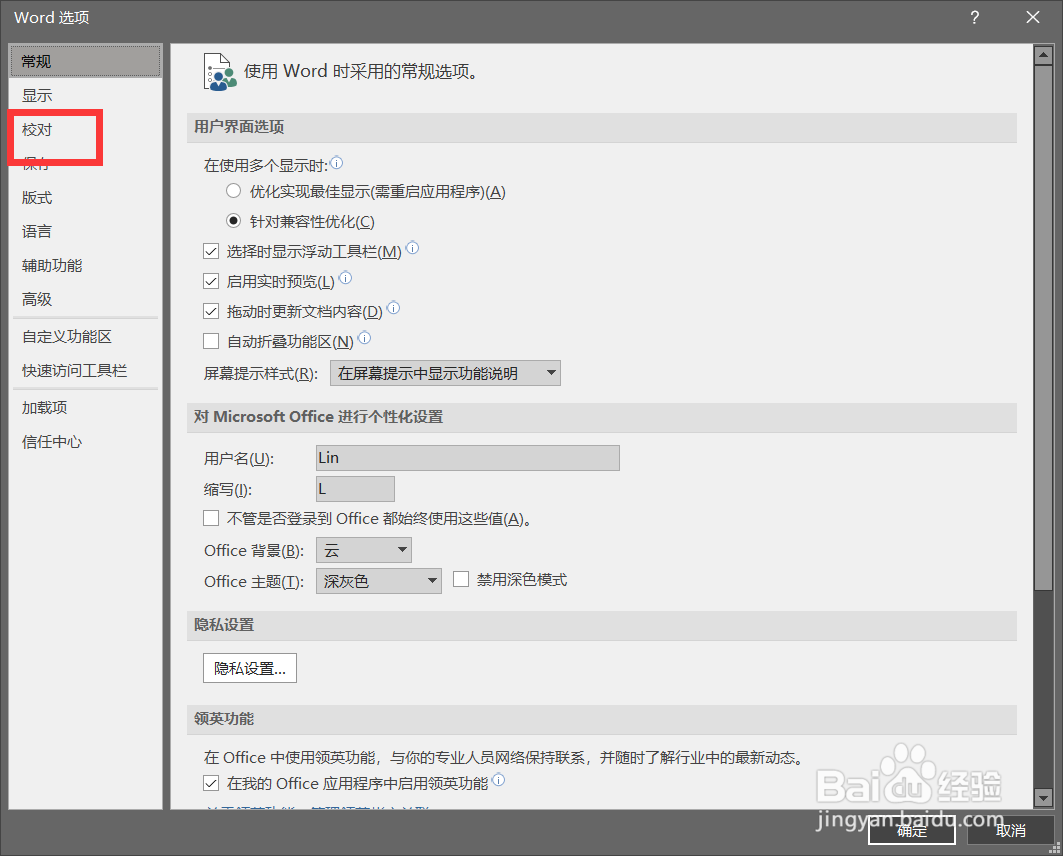Click the 取消 button
The image size is (1063, 856).
click(1011, 830)
